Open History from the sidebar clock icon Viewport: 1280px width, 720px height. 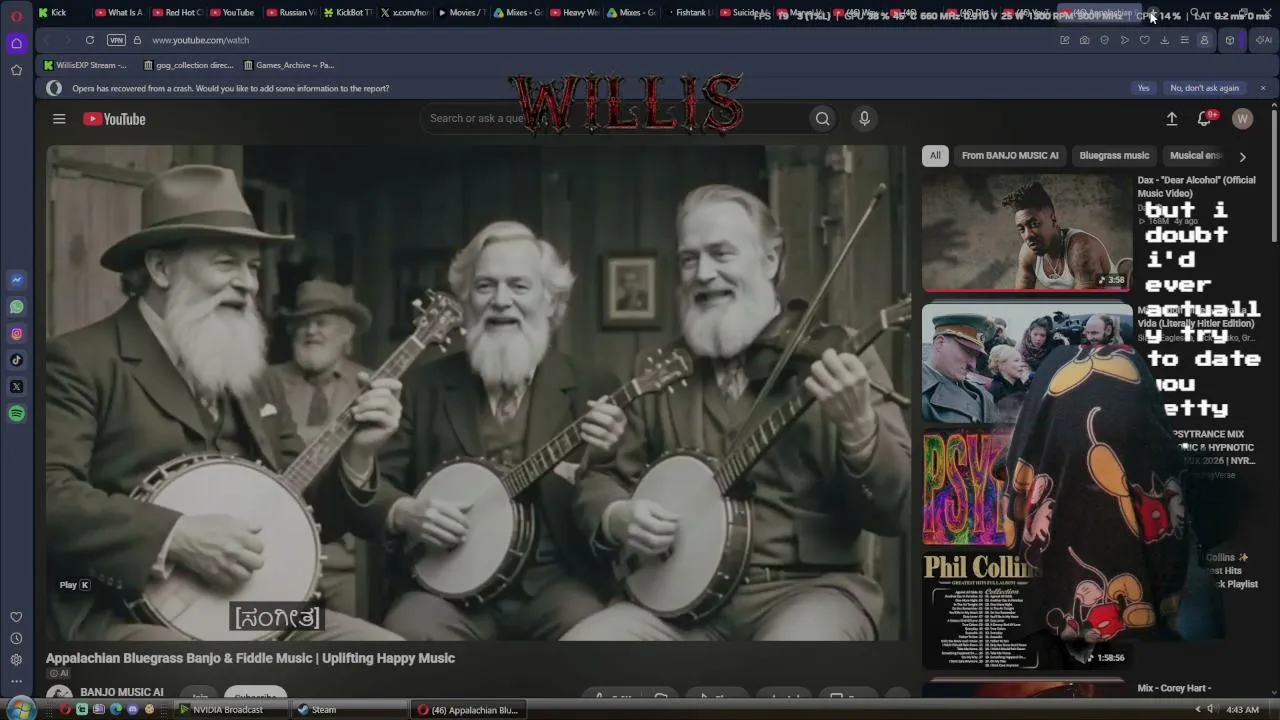point(16,639)
